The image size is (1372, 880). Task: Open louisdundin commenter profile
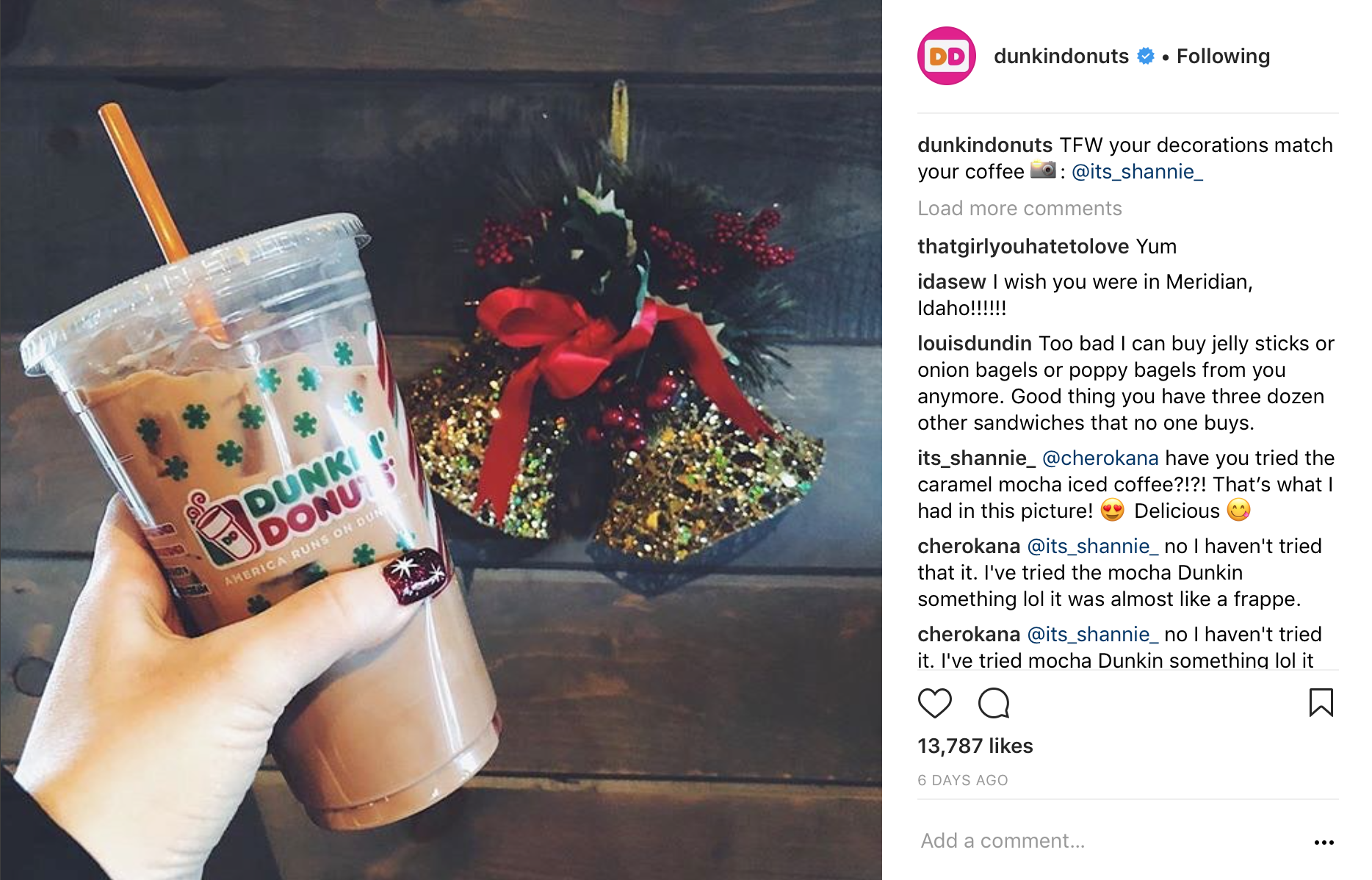point(975,344)
